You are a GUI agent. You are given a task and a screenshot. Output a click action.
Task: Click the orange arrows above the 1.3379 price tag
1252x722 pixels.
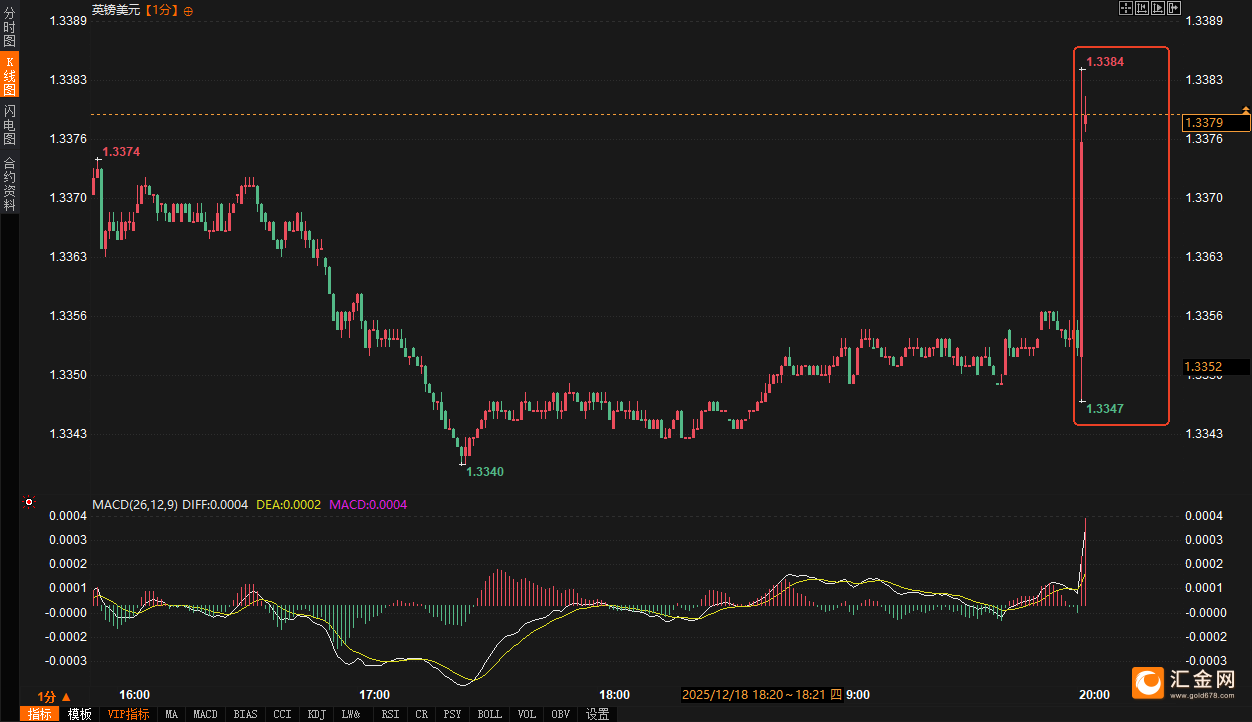click(x=1246, y=108)
